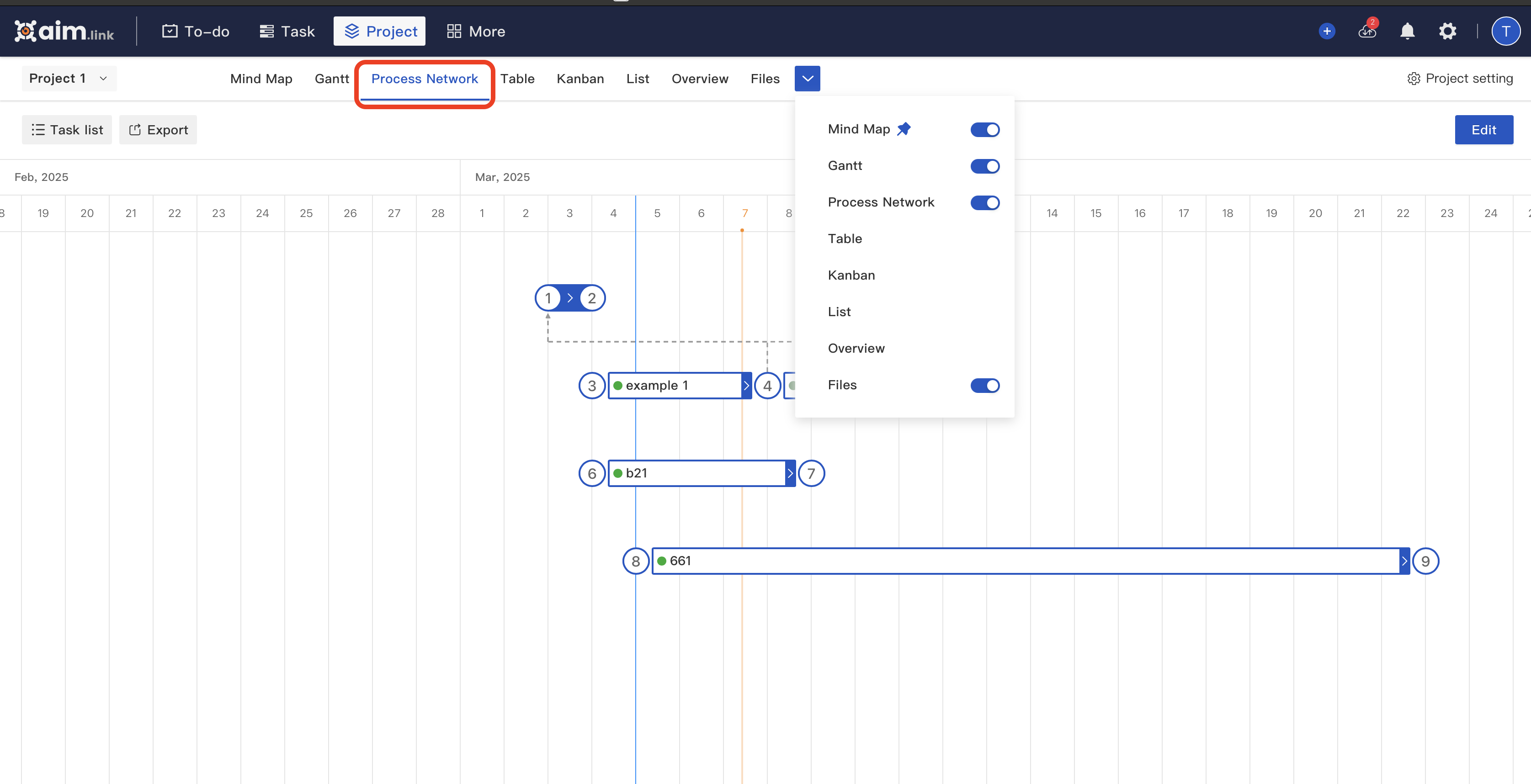Open the settings gear icon
The image size is (1531, 784).
pyautogui.click(x=1448, y=31)
